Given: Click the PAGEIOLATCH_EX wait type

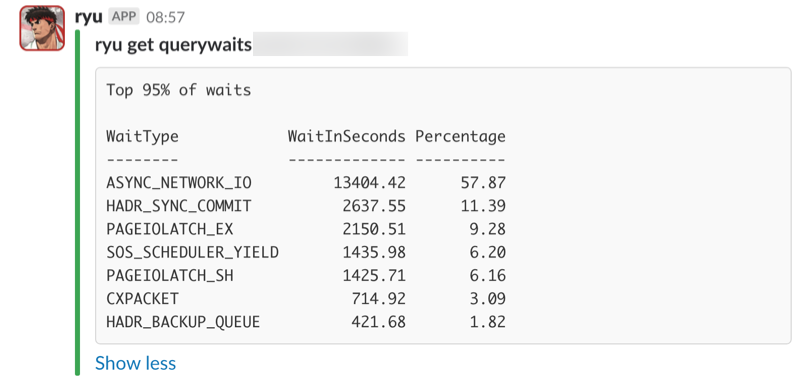Looking at the screenshot, I should coord(169,230).
